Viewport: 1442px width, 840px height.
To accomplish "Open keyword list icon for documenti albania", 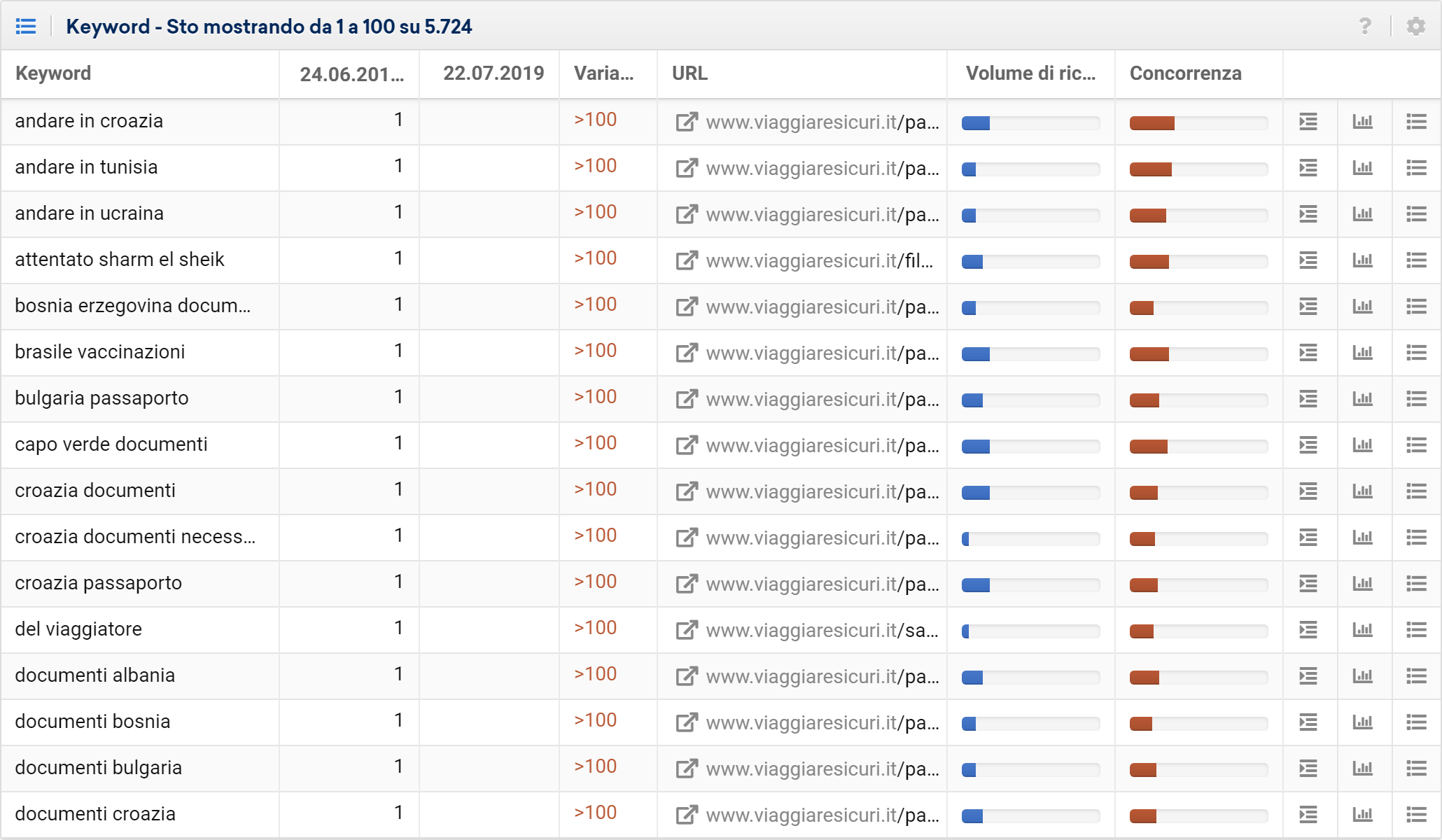I will (x=1416, y=676).
